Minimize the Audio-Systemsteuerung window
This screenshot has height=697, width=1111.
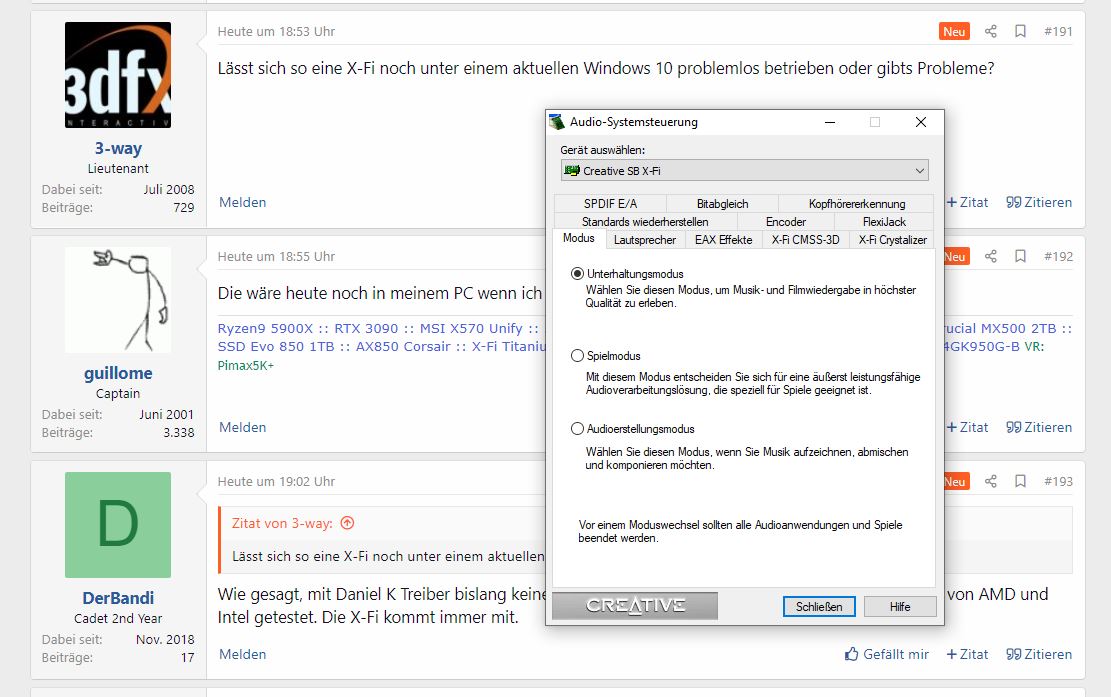(x=830, y=122)
